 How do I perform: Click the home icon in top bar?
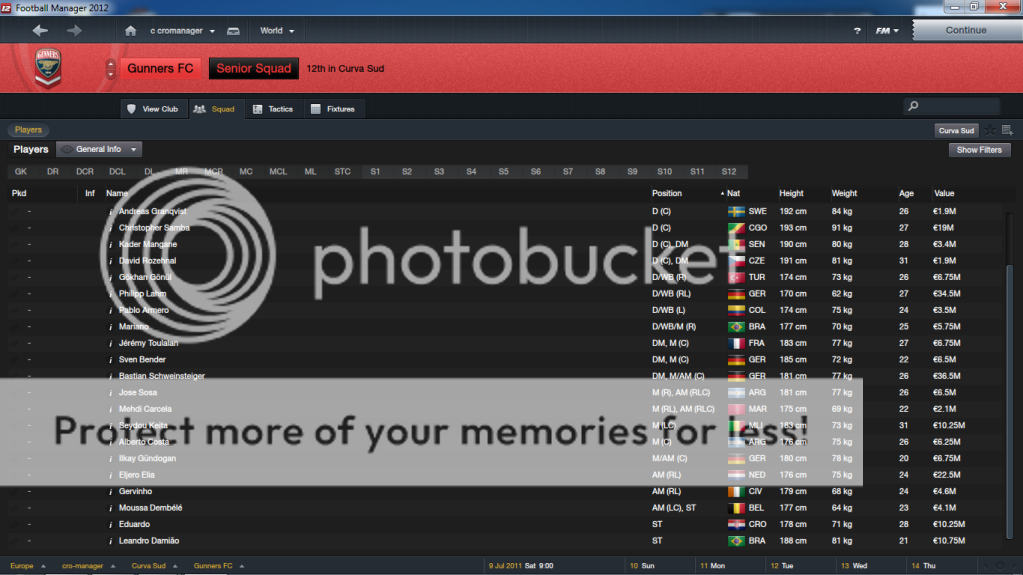point(130,31)
